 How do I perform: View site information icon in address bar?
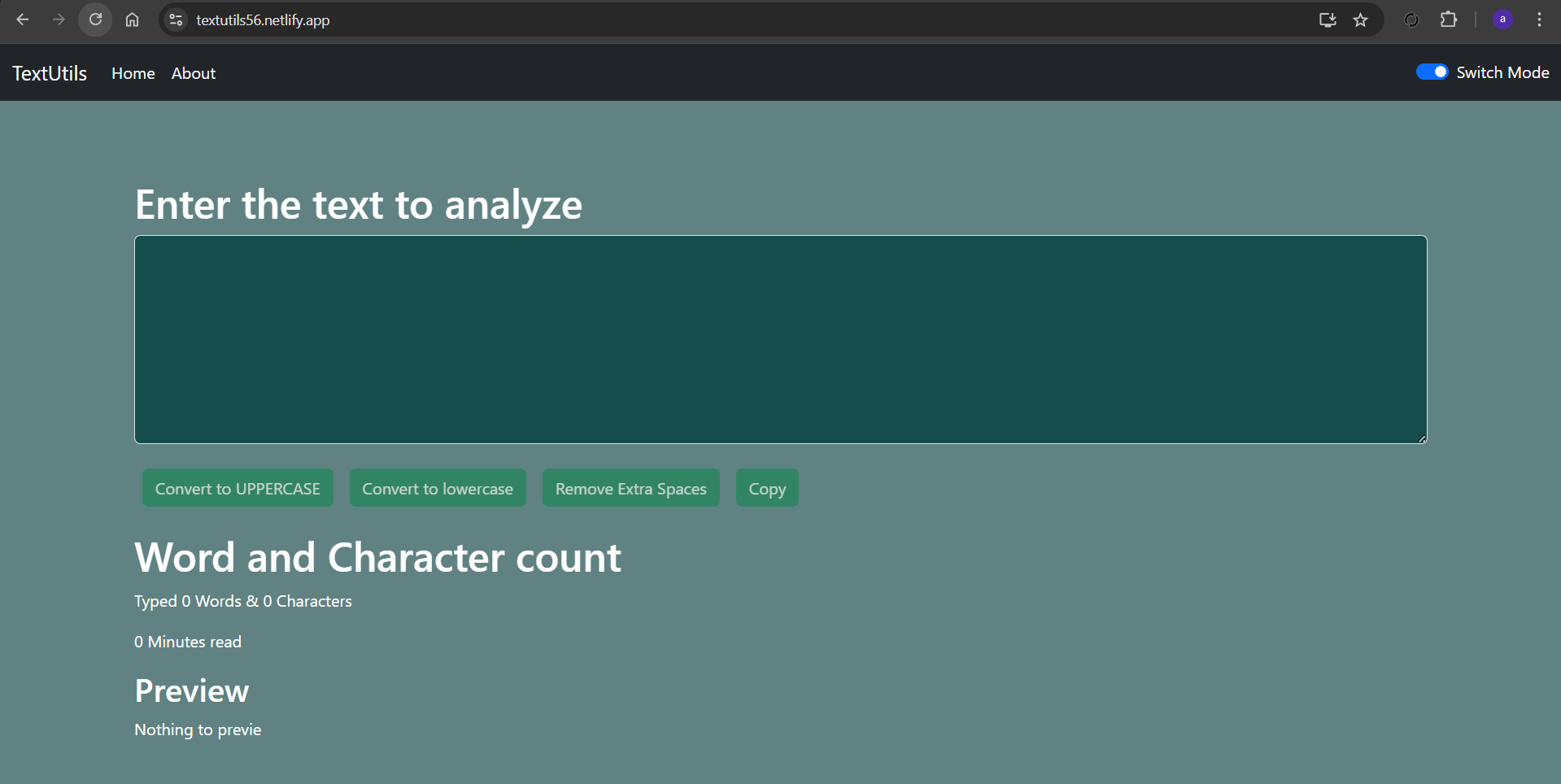(x=176, y=20)
